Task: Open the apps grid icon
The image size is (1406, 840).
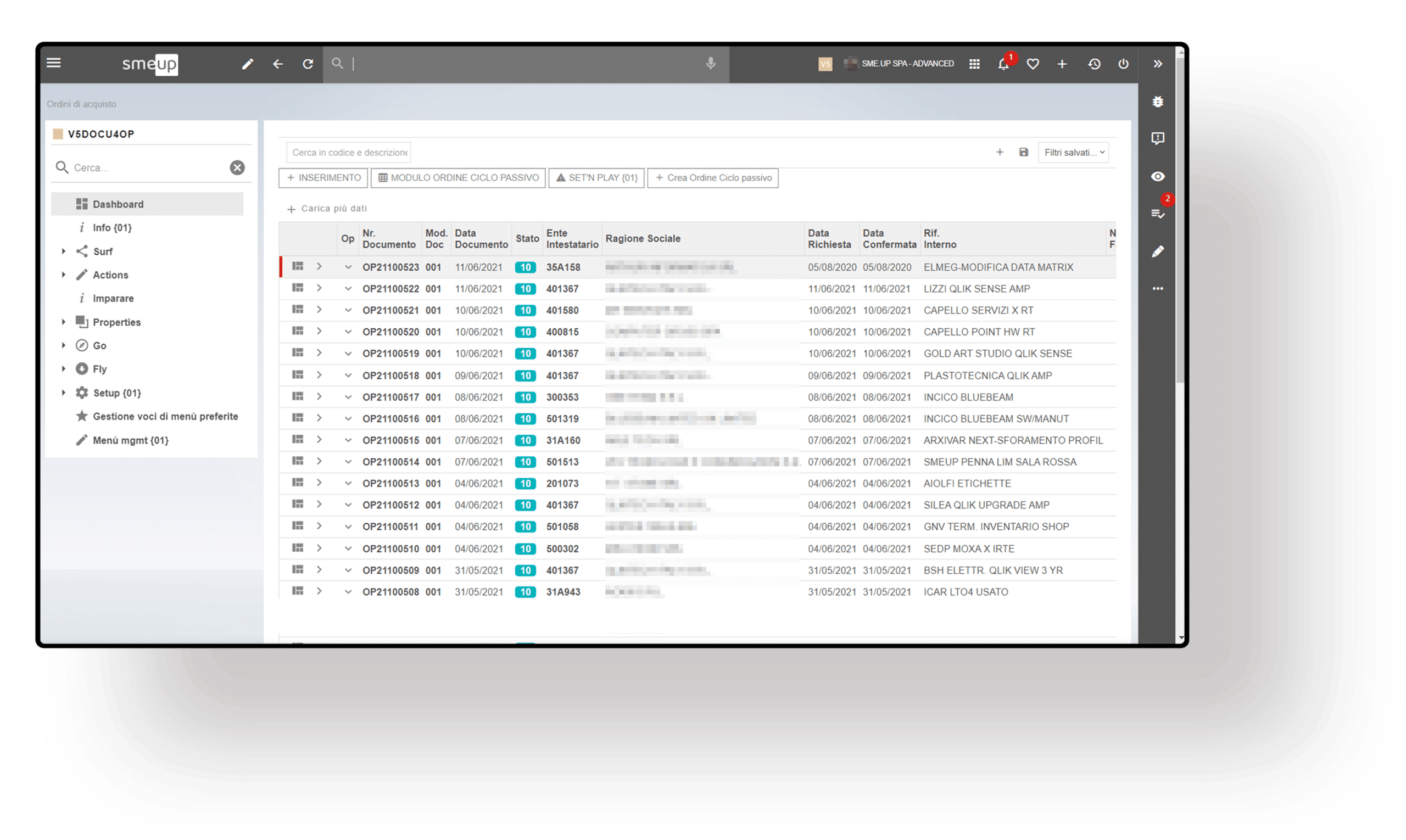Action: [974, 64]
